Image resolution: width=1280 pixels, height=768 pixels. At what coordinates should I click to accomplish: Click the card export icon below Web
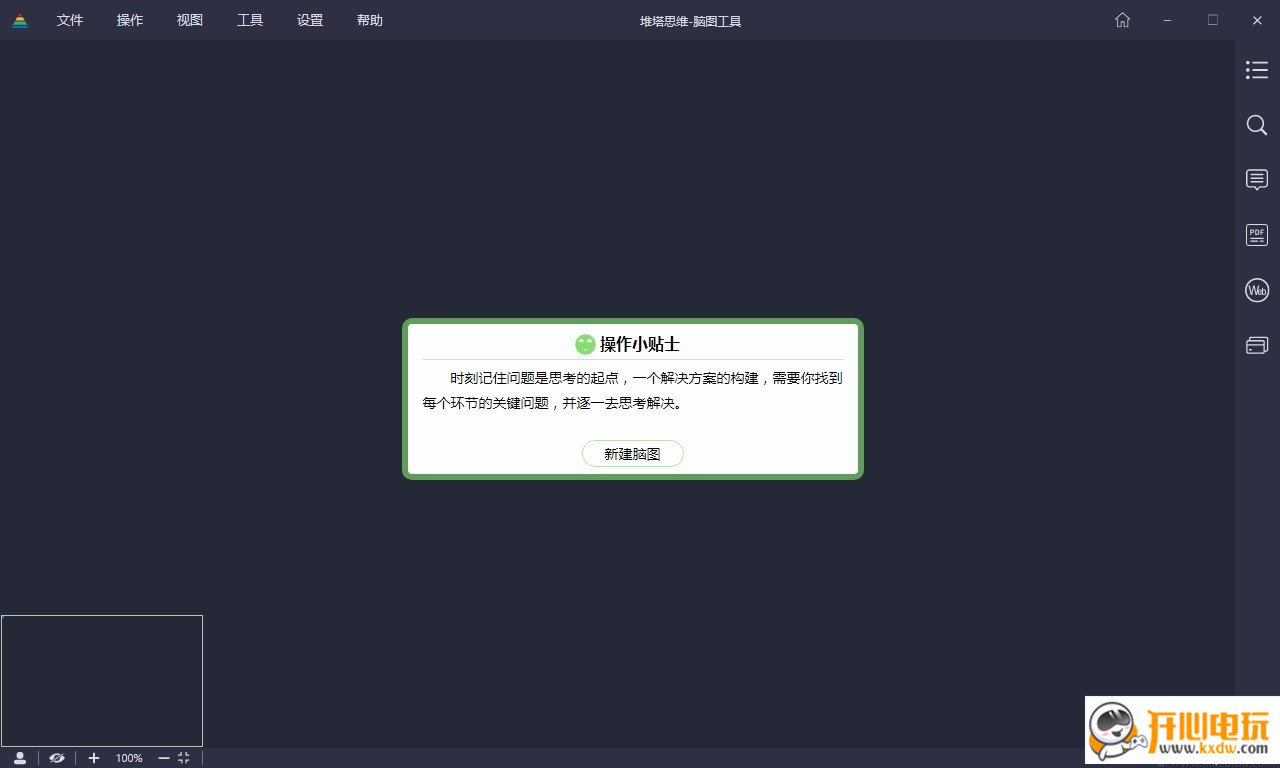click(x=1256, y=344)
